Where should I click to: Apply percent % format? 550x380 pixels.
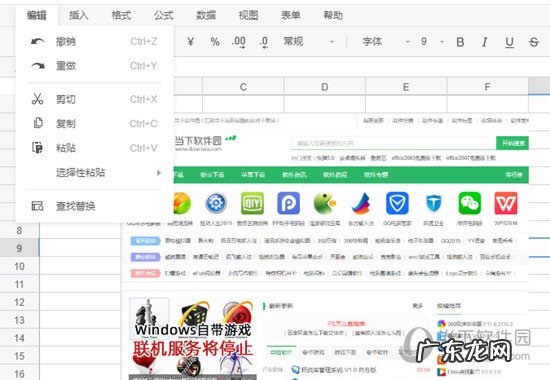tap(215, 42)
